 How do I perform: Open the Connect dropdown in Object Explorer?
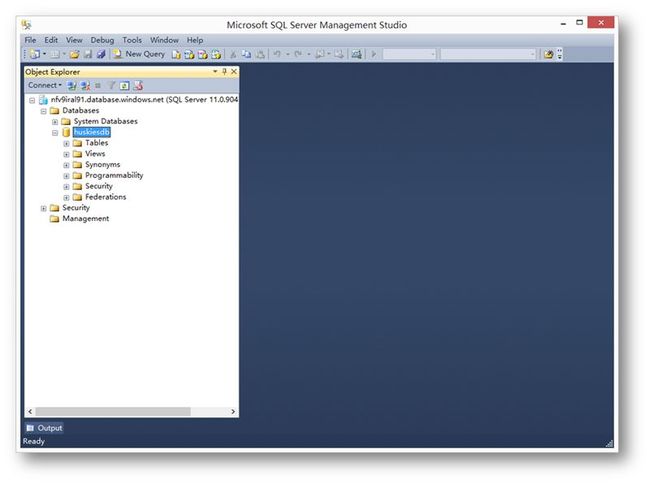coord(45,85)
